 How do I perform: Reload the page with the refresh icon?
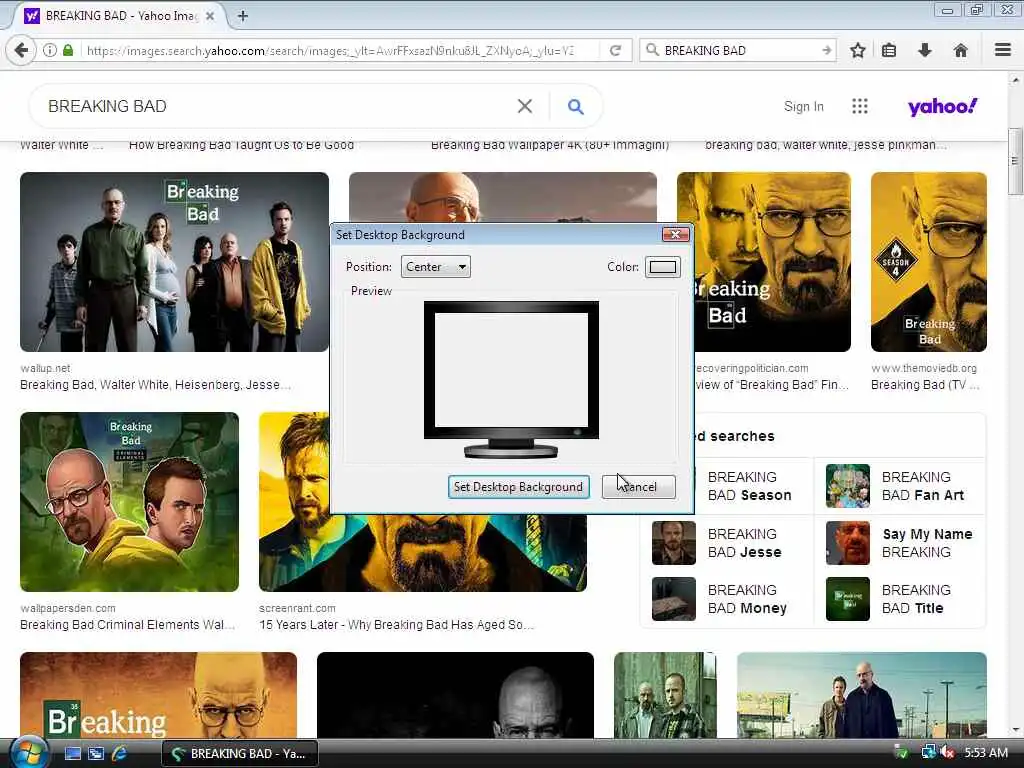pyautogui.click(x=615, y=50)
